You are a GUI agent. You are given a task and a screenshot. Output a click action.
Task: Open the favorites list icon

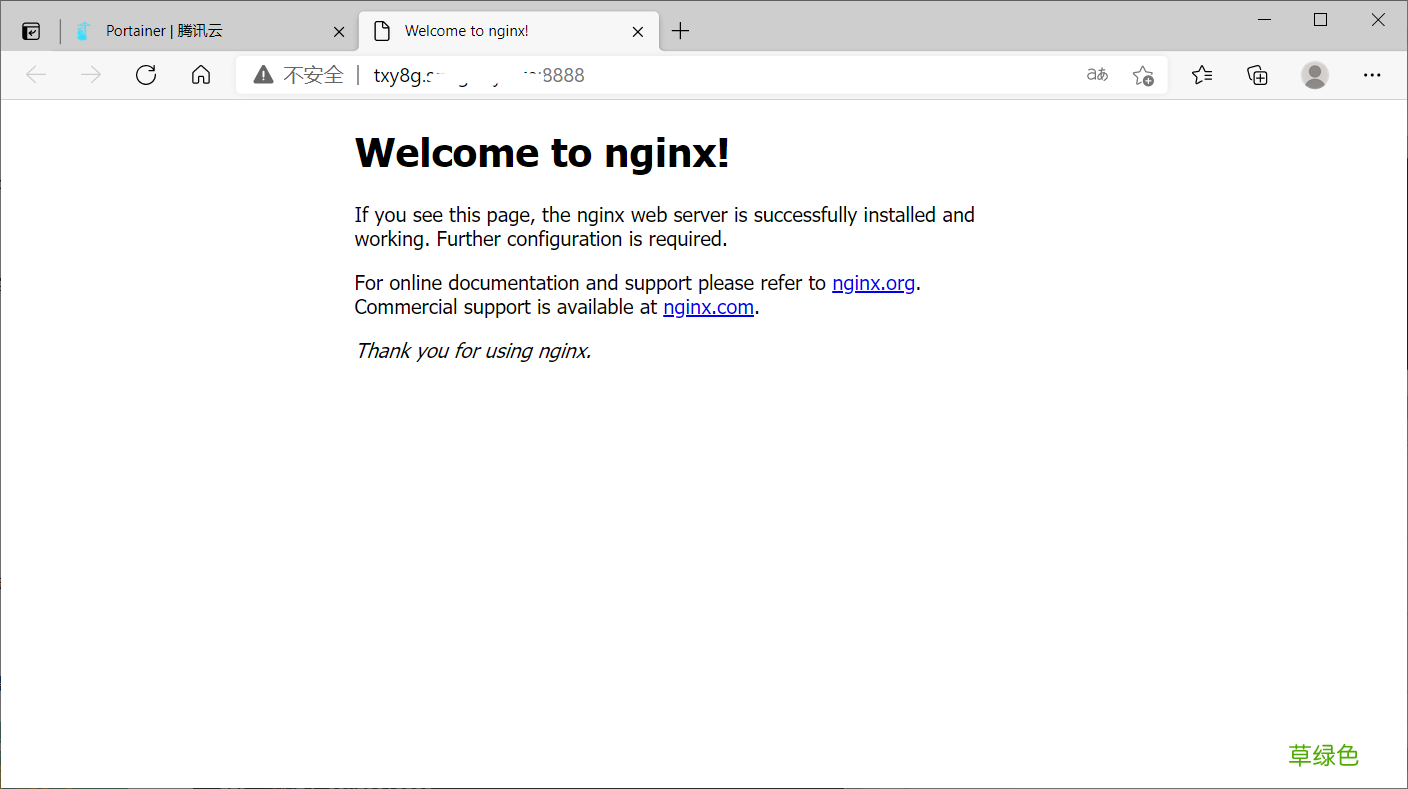[x=1202, y=75]
